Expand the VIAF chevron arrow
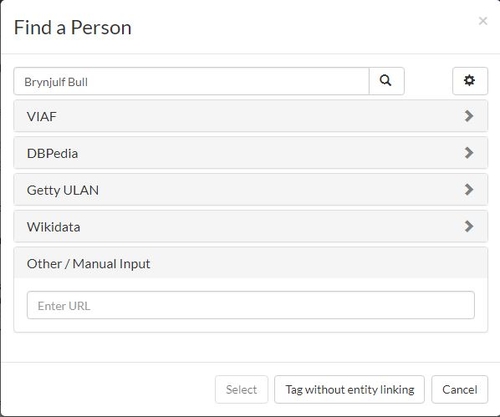500x417 pixels. [469, 116]
